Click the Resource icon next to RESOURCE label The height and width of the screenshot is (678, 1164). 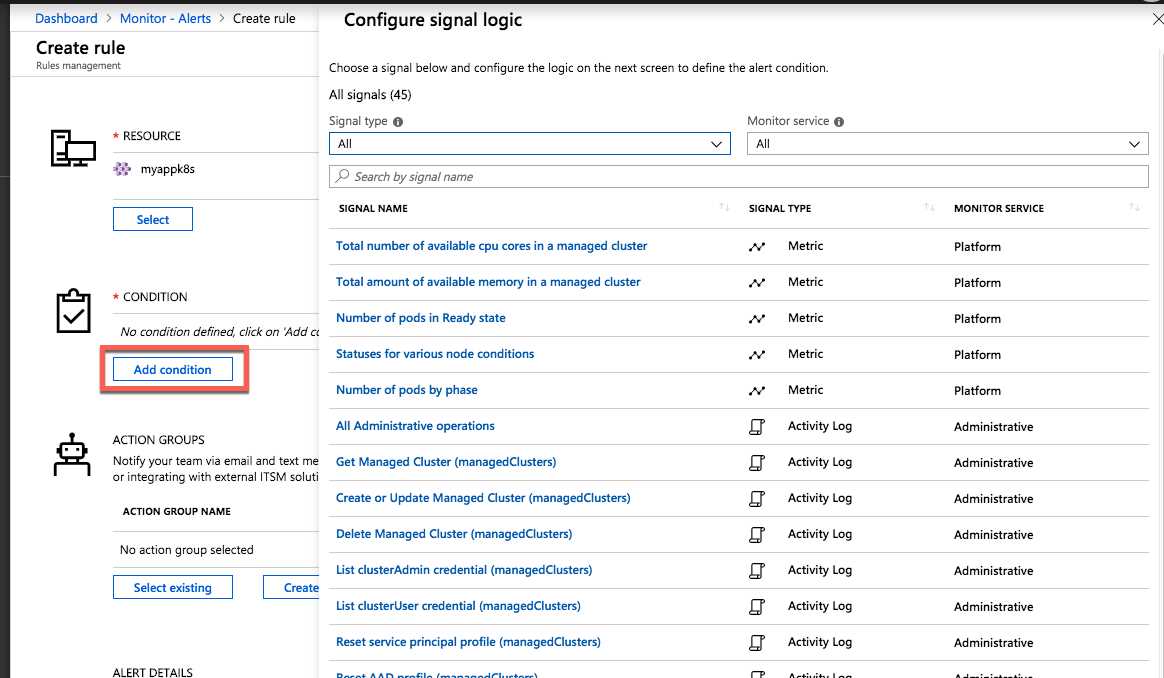[x=72, y=148]
